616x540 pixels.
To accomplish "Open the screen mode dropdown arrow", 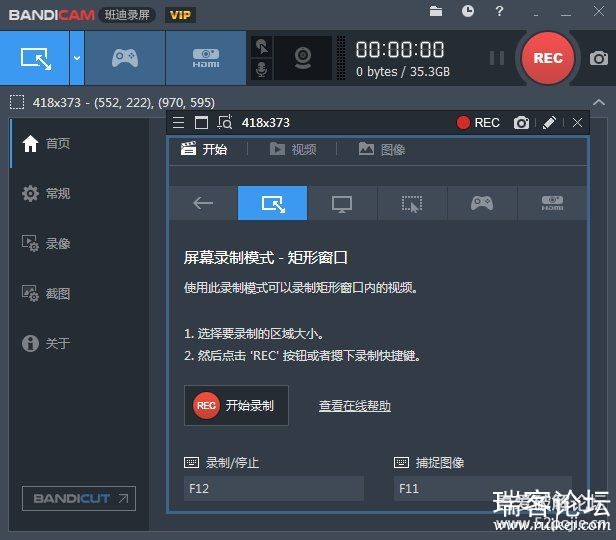I will tap(77, 58).
